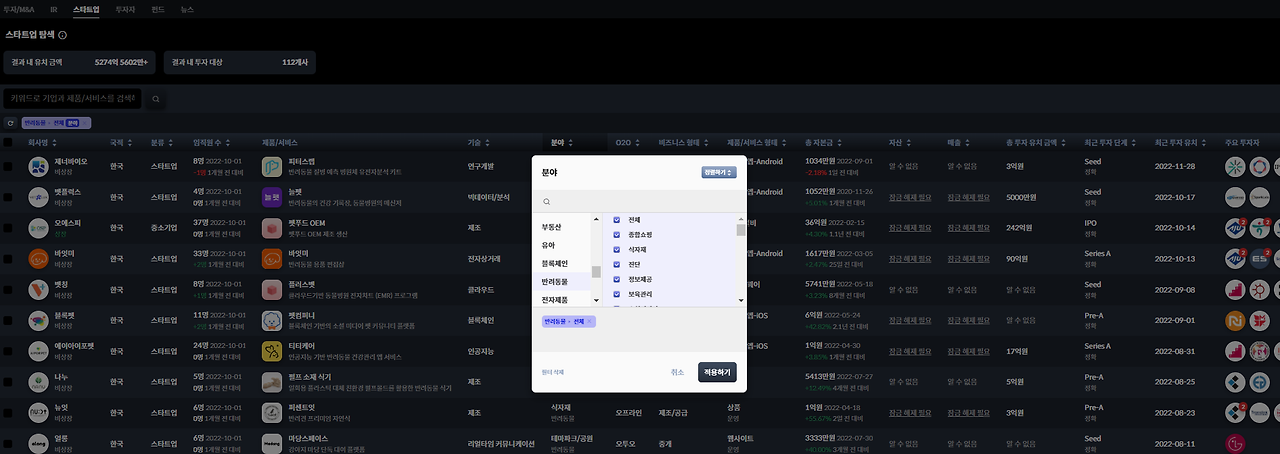
Task: Tick the select-all checkbox in table header
Action: (x=8, y=142)
